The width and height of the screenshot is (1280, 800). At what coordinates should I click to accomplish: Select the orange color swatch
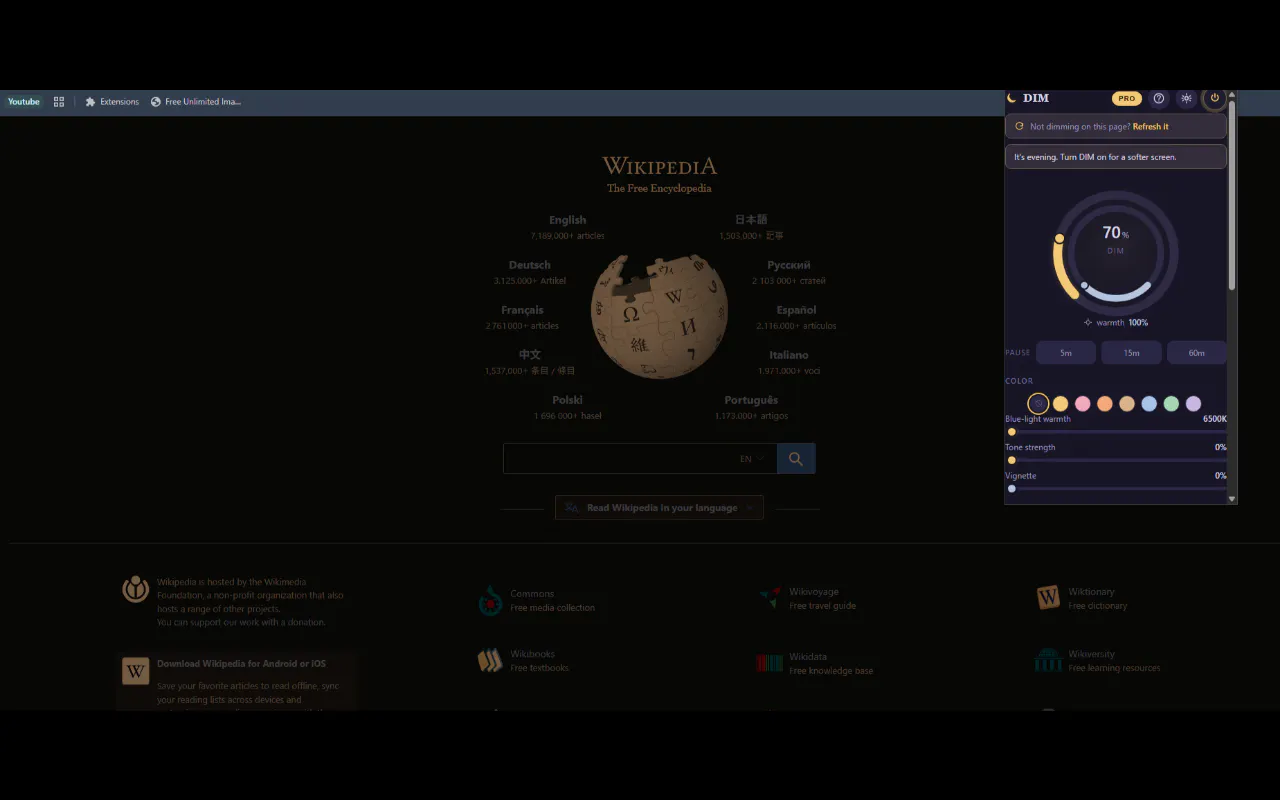pos(1105,404)
